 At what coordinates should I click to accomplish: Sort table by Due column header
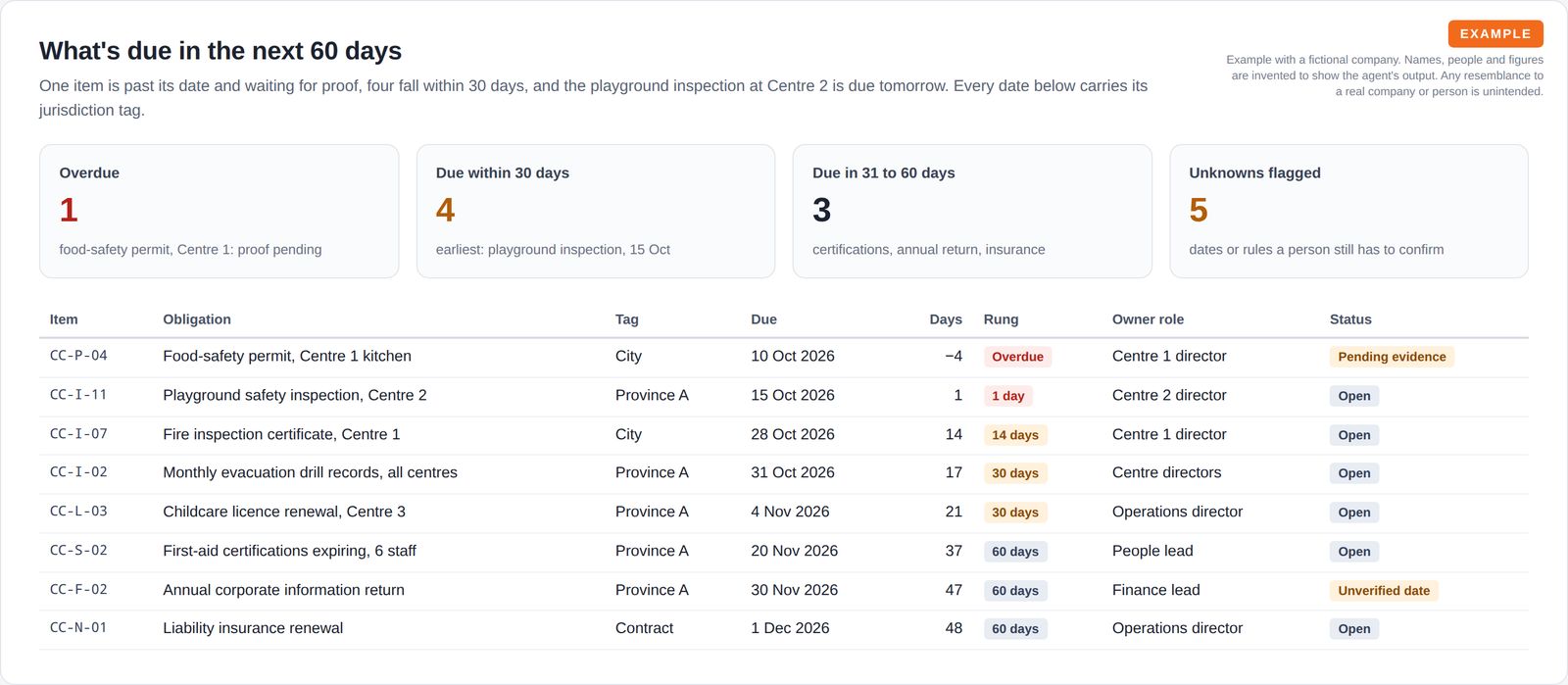pyautogui.click(x=763, y=319)
